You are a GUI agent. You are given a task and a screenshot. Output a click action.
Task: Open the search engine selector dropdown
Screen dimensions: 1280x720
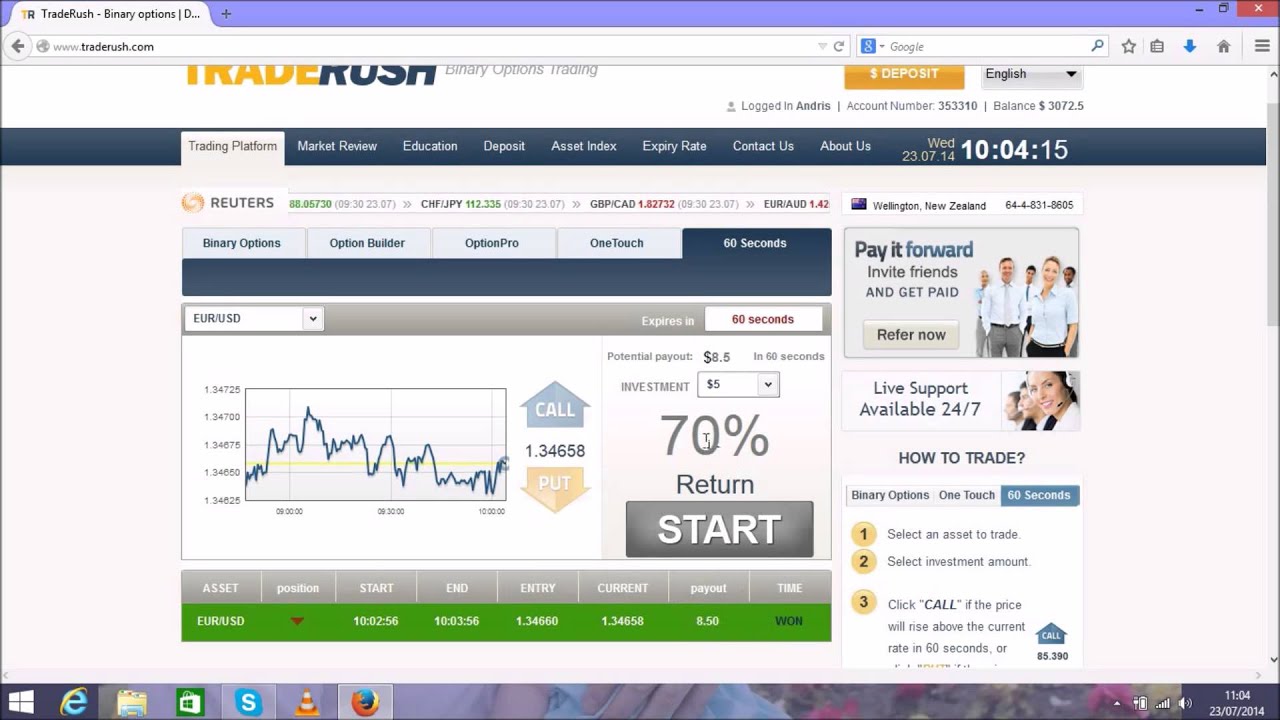coord(872,46)
